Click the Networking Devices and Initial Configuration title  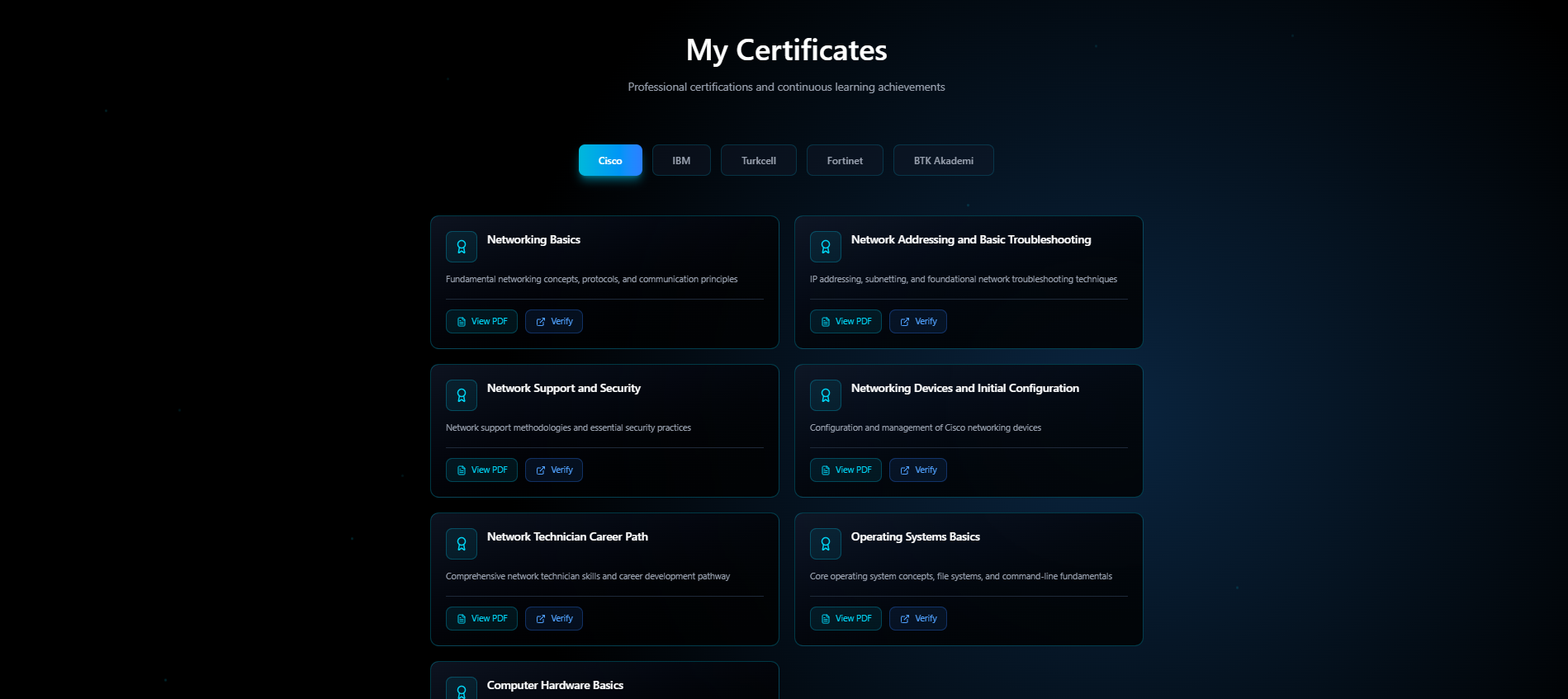coord(965,388)
